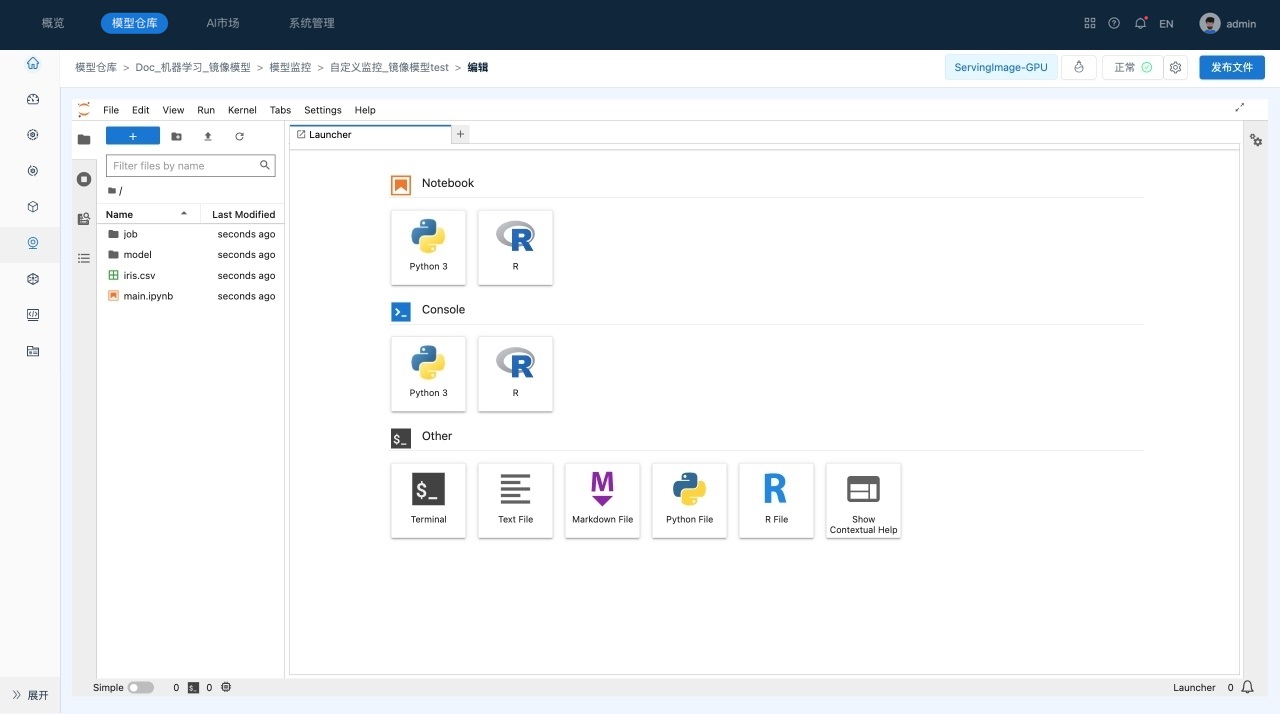Open the table of contents sidebar

point(84,258)
